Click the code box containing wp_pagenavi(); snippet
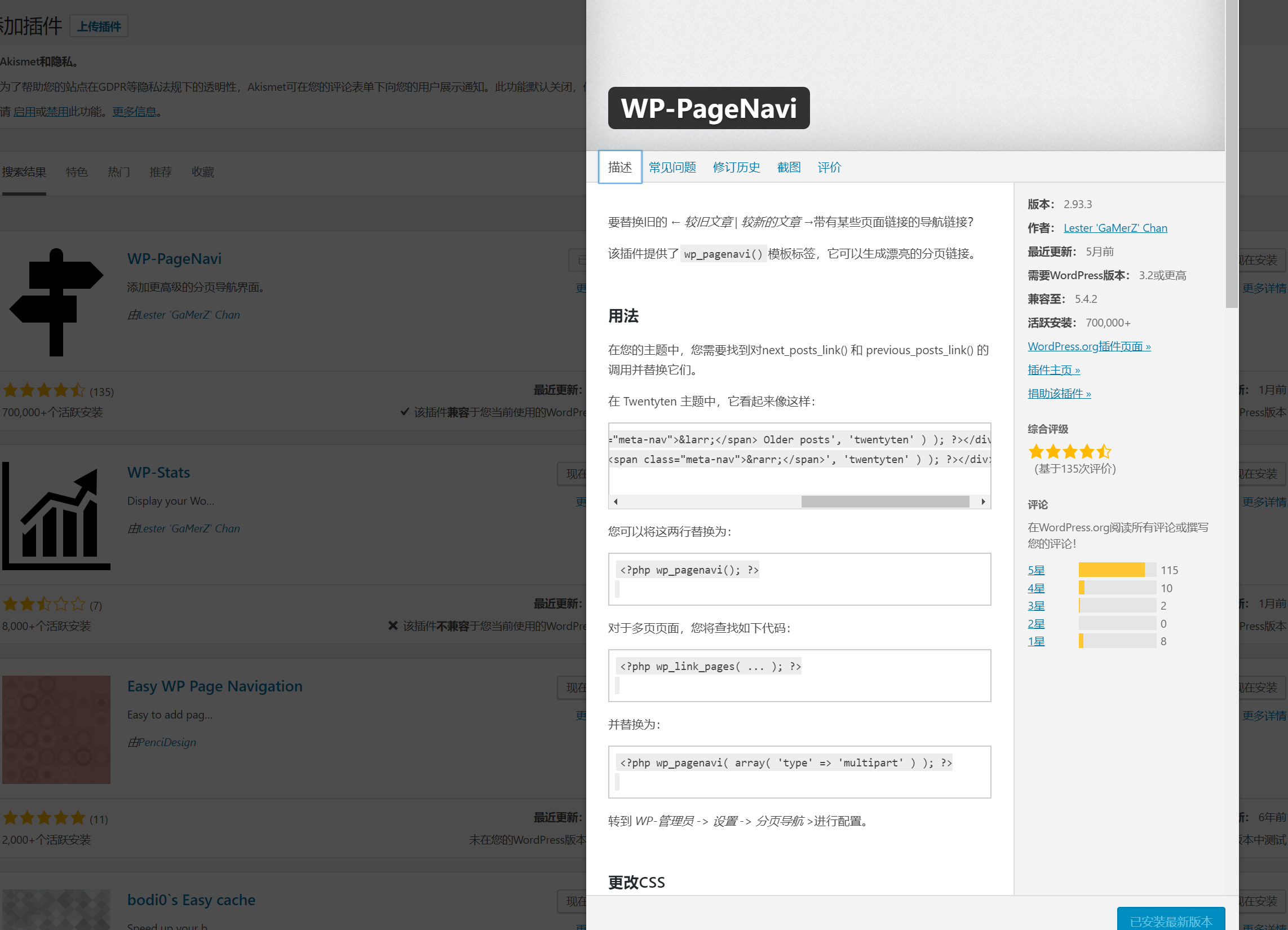Image resolution: width=1288 pixels, height=930 pixels. (x=800, y=579)
